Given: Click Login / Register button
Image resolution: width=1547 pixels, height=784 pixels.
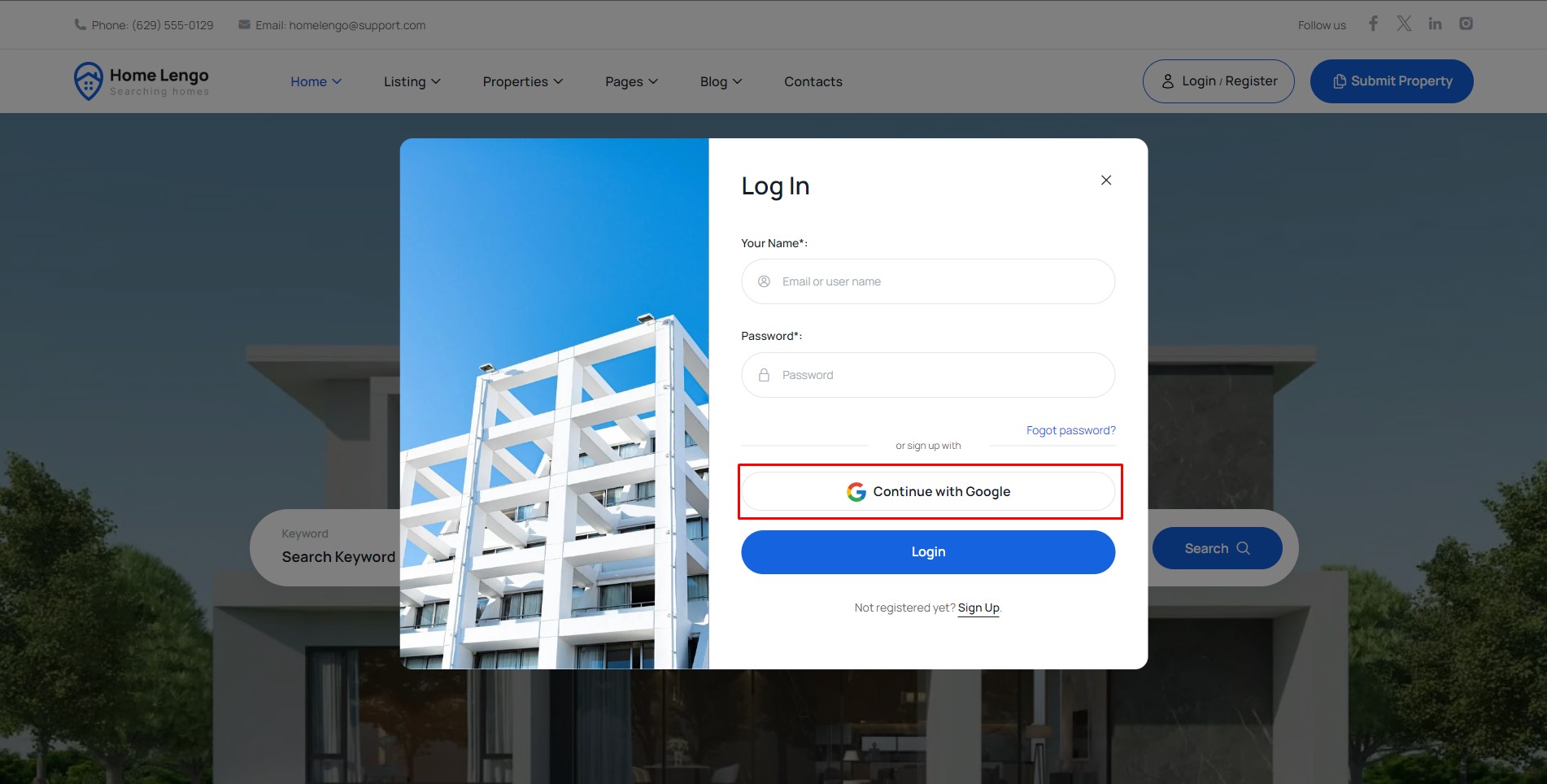Looking at the screenshot, I should pos(1218,81).
